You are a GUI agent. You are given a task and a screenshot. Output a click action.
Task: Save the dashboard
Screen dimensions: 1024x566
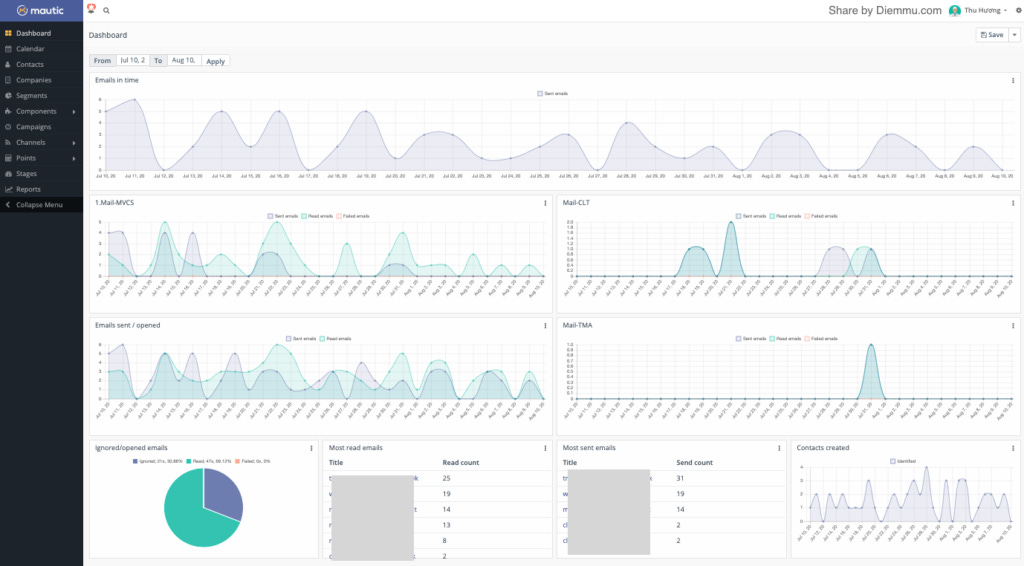coord(992,35)
